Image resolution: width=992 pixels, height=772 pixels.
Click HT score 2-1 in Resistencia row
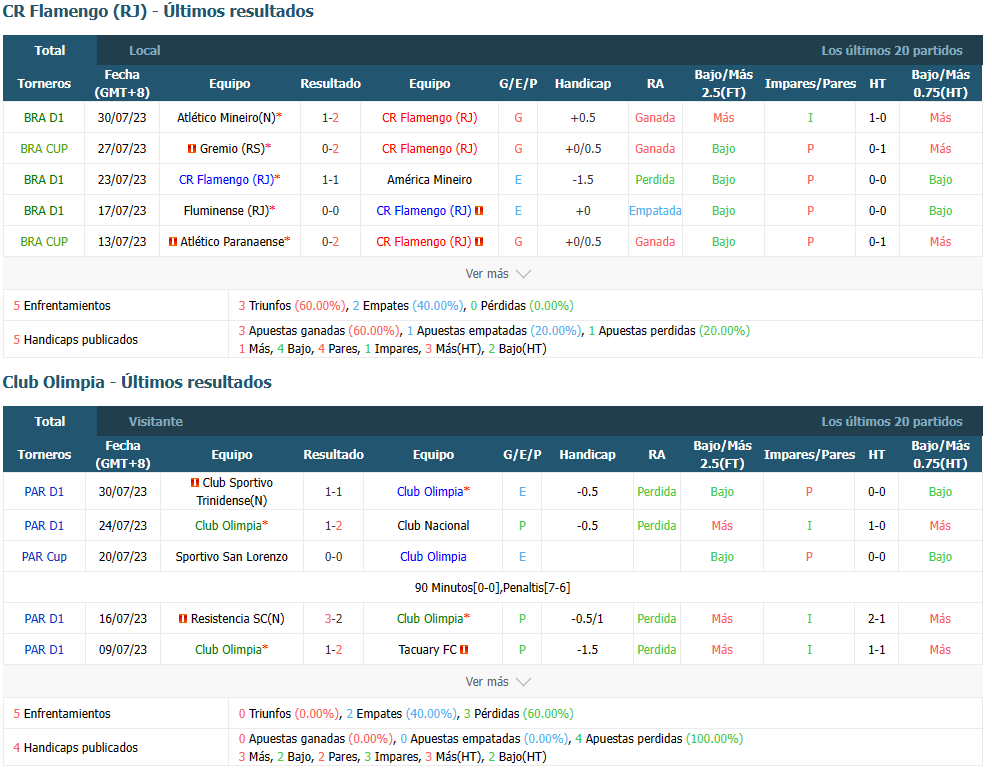[x=876, y=619]
